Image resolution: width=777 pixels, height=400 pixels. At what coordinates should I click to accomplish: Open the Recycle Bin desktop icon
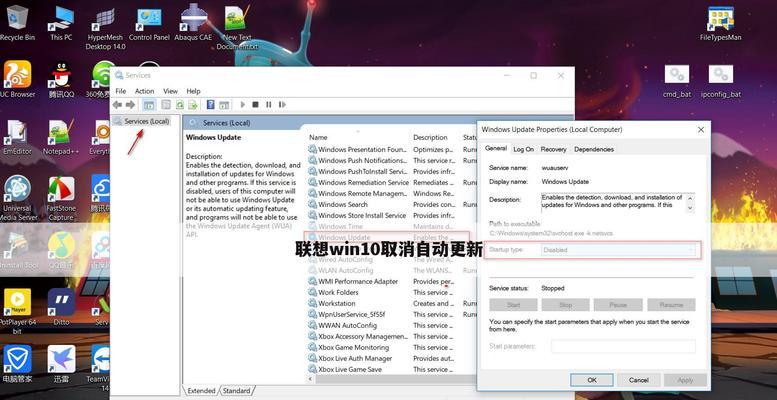tap(17, 23)
